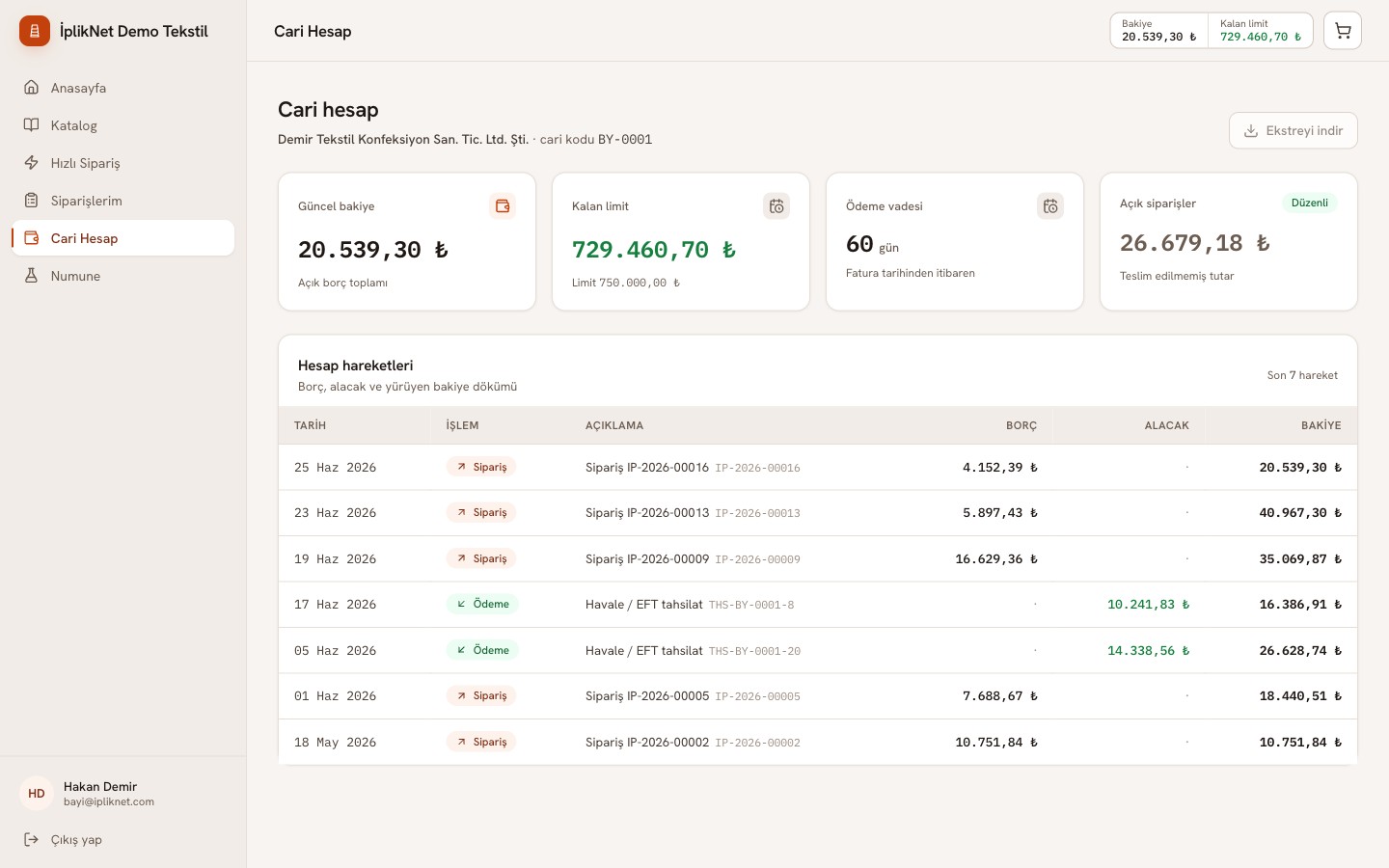Click the calendar icon on Ödeme vadesi card
Screen dimensions: 1389x868
(x=1050, y=206)
